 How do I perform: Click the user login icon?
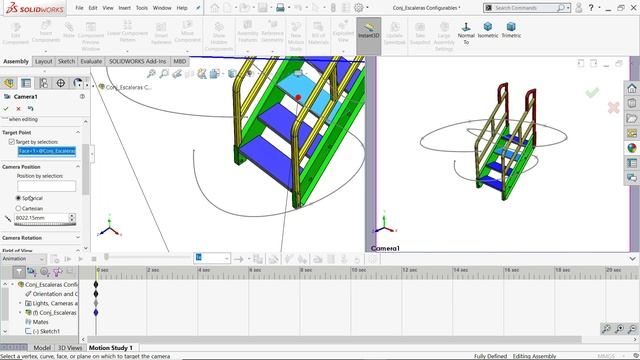(x=578, y=8)
